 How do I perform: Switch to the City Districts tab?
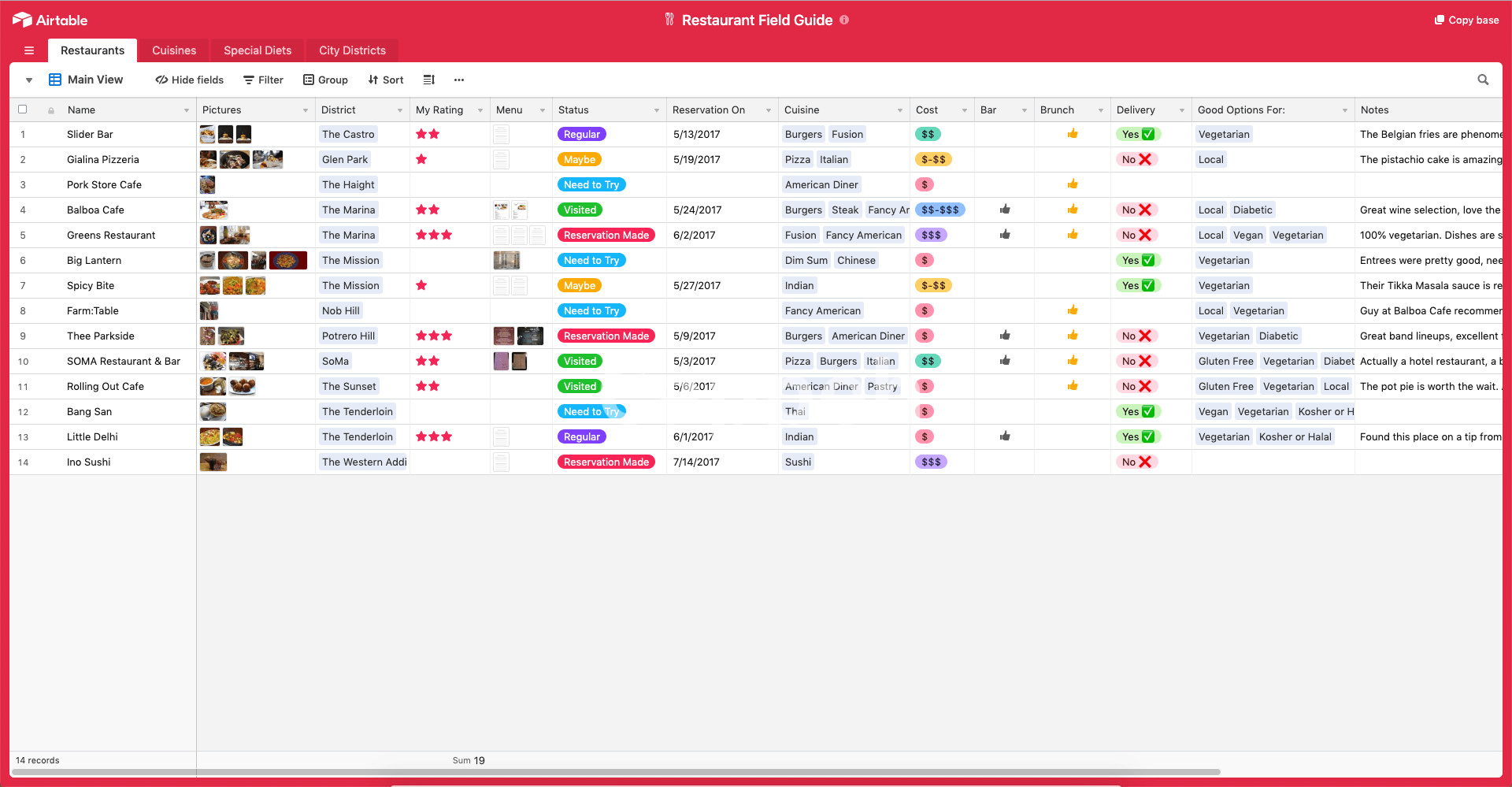tap(352, 50)
